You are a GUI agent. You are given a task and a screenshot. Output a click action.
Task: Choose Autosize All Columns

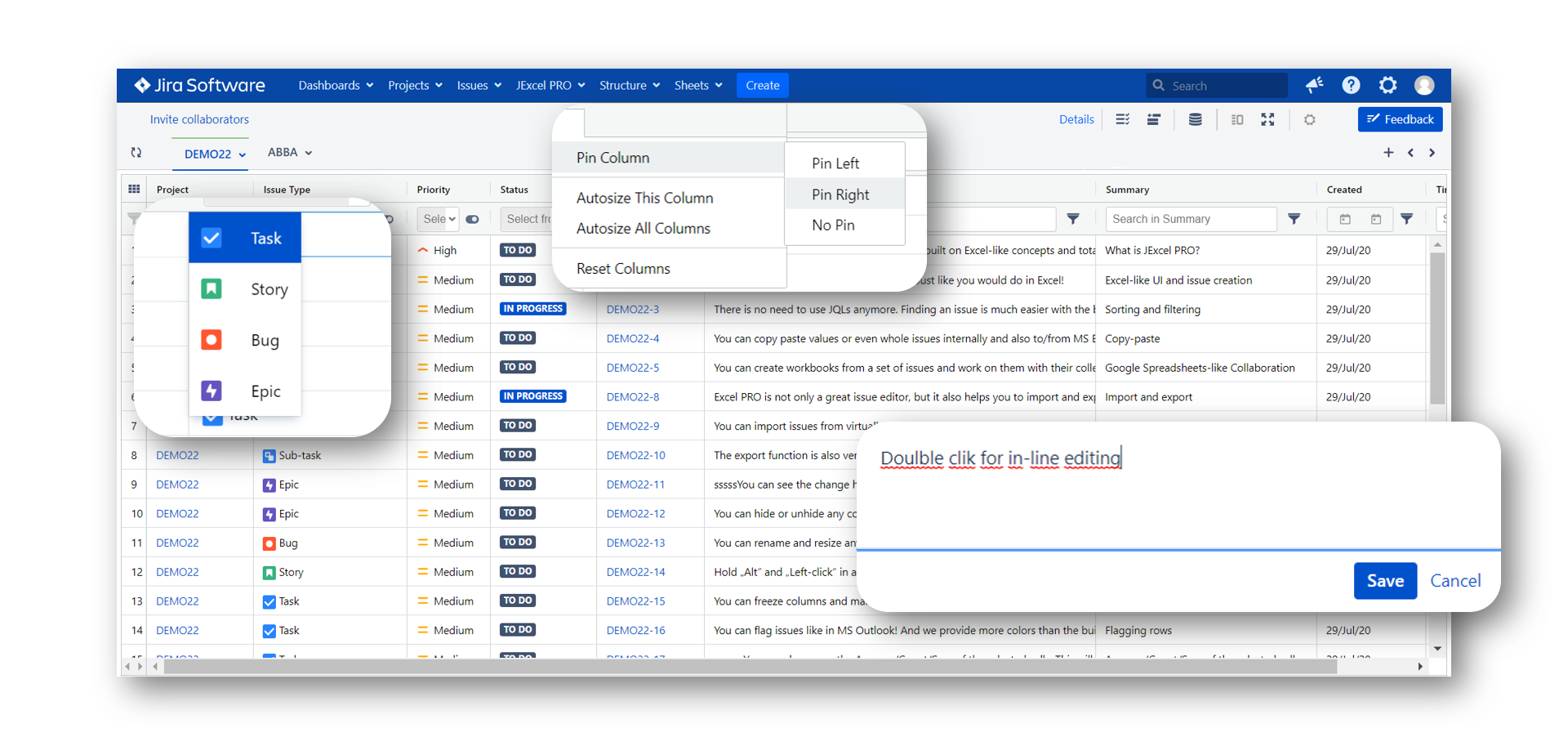click(643, 229)
